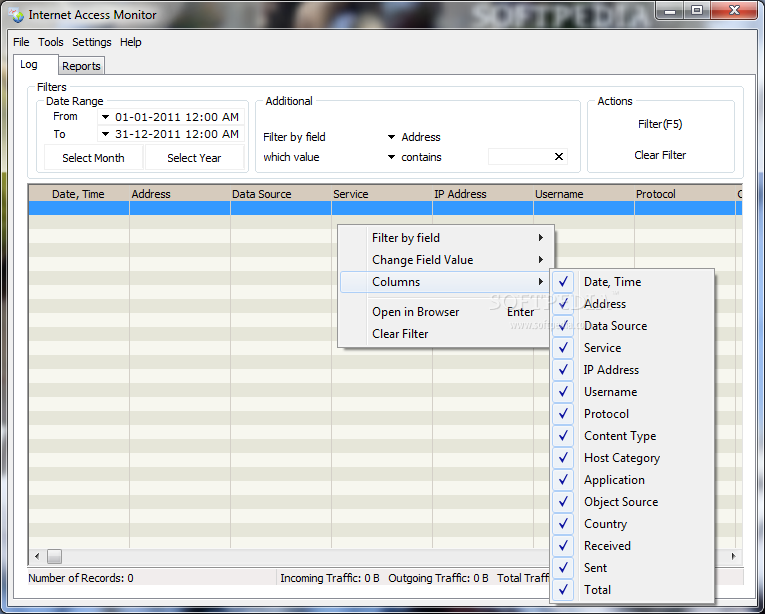Open the Columns context menu entry
Image resolution: width=765 pixels, height=614 pixels.
pos(446,282)
